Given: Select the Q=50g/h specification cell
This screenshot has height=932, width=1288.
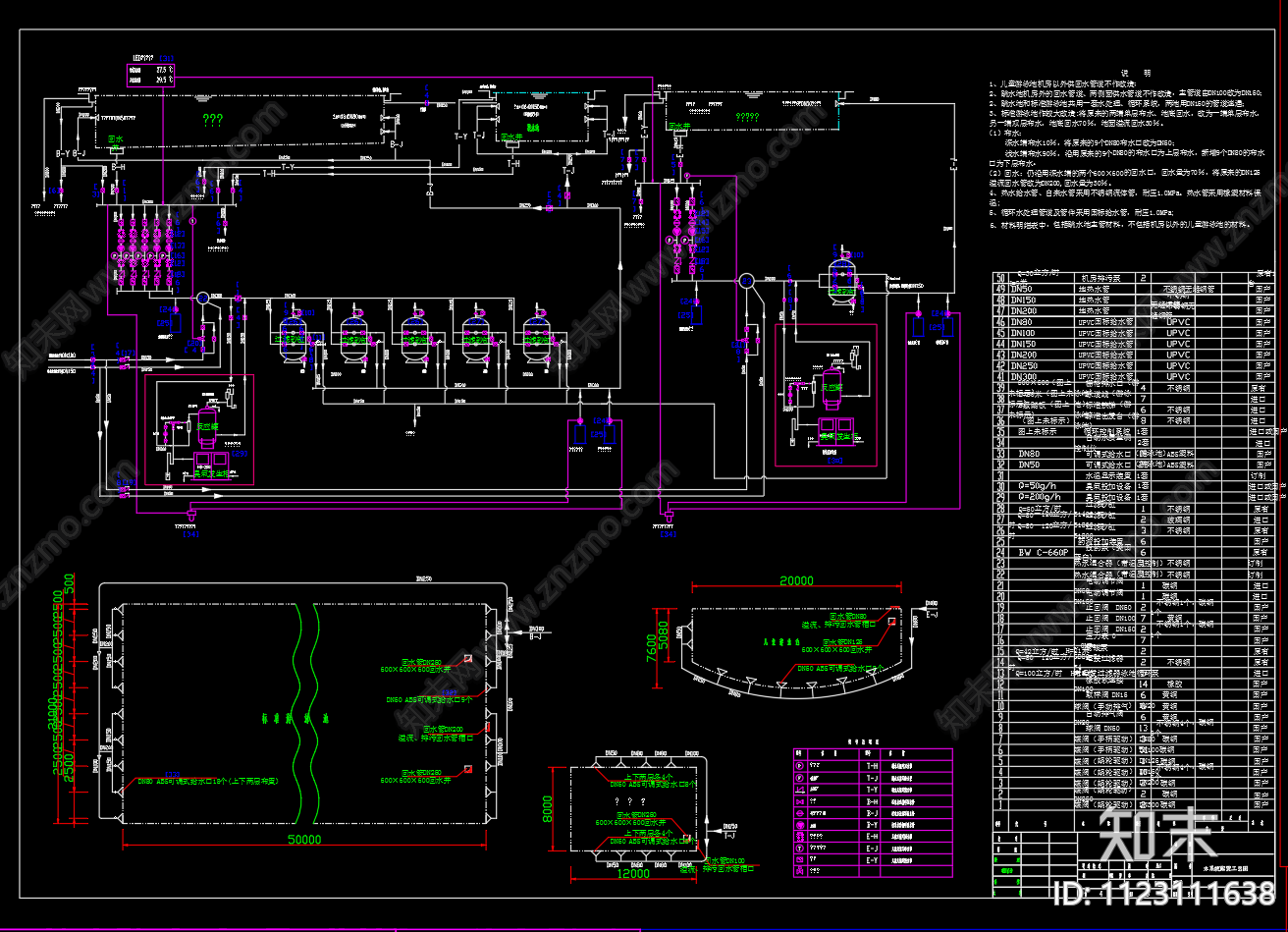Looking at the screenshot, I should (x=1038, y=486).
